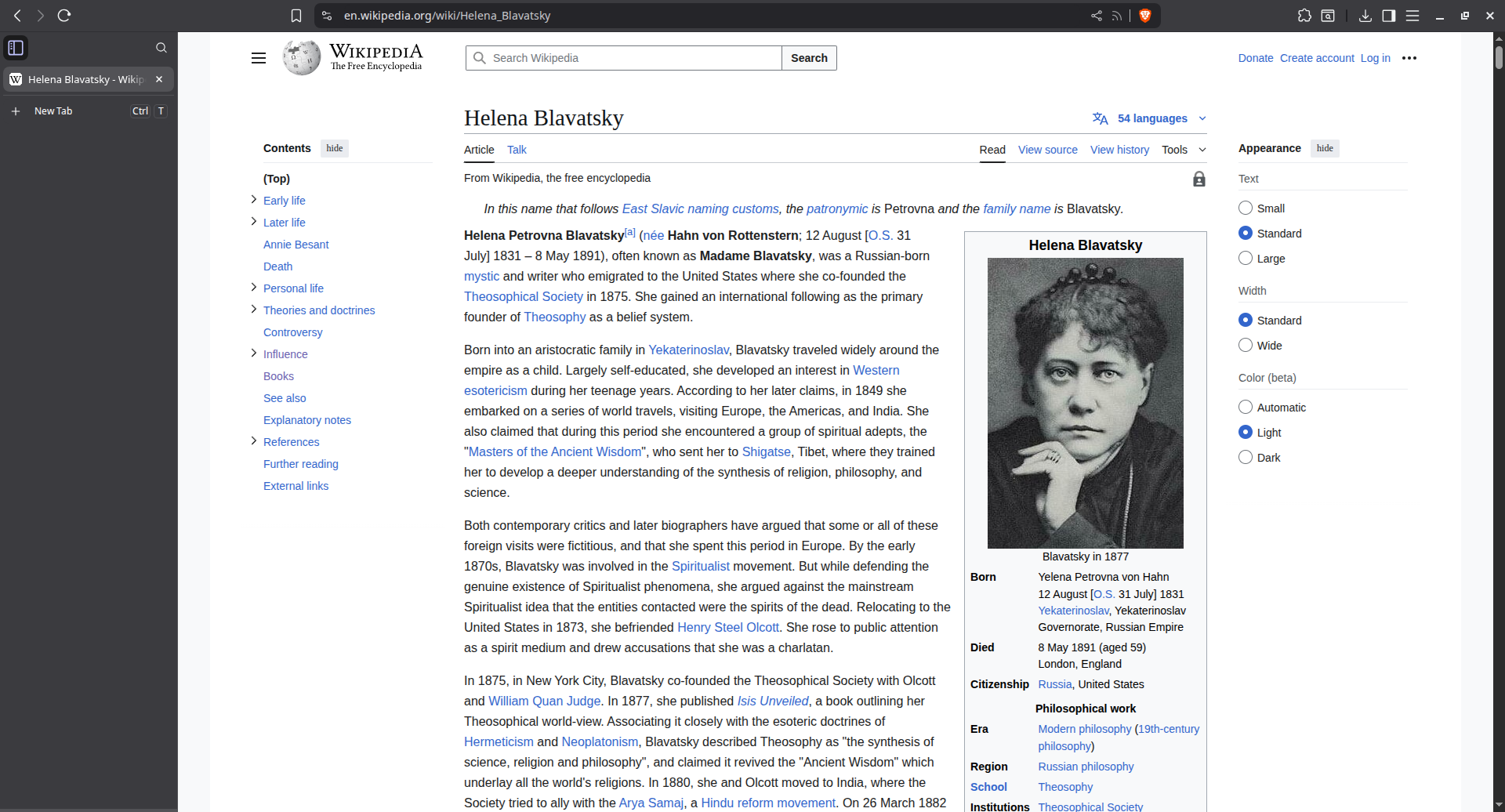Select Dark color mode
This screenshot has width=1505, height=812.
pos(1246,457)
